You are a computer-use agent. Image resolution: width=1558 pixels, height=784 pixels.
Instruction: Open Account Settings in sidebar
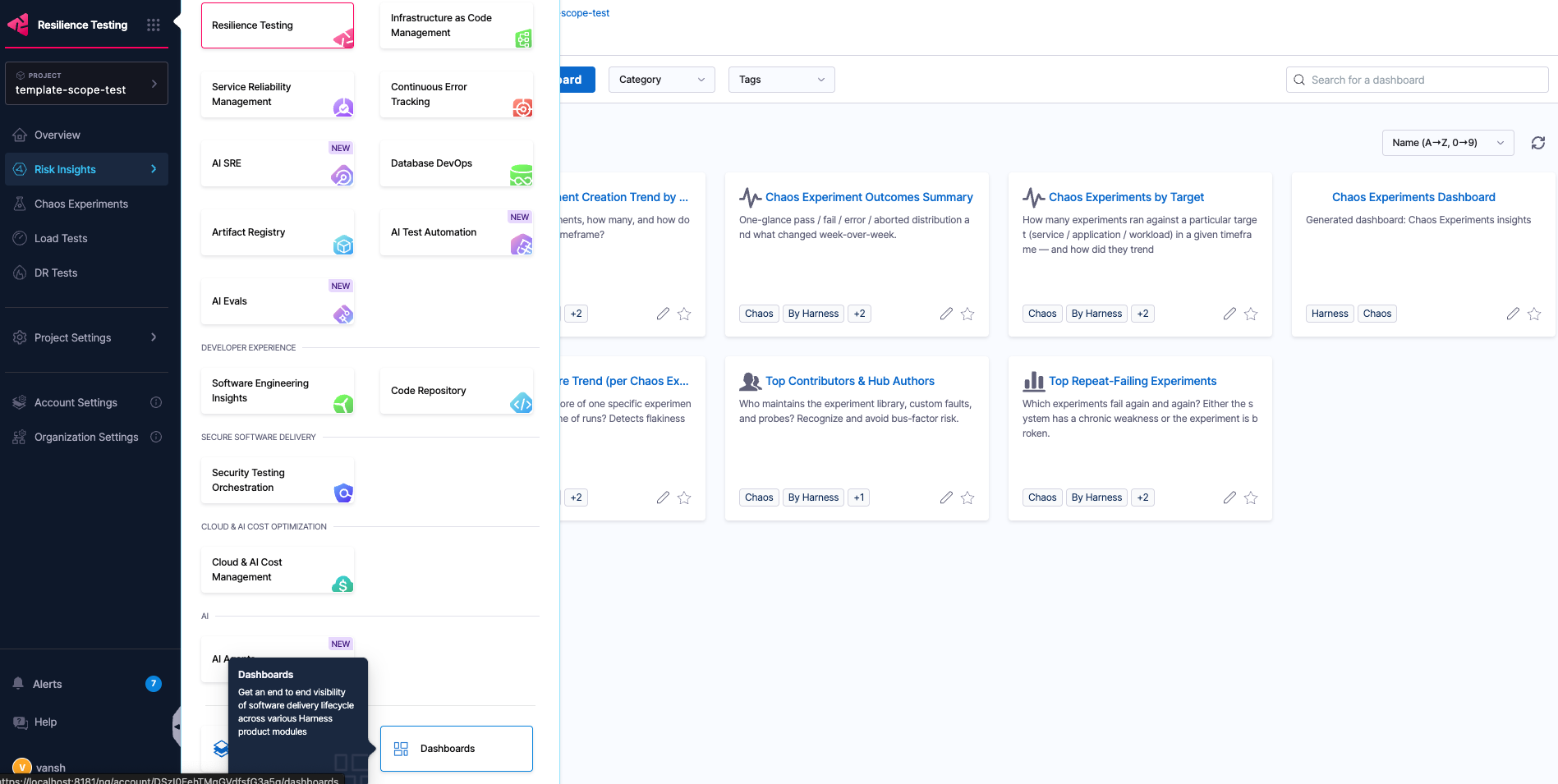76,402
